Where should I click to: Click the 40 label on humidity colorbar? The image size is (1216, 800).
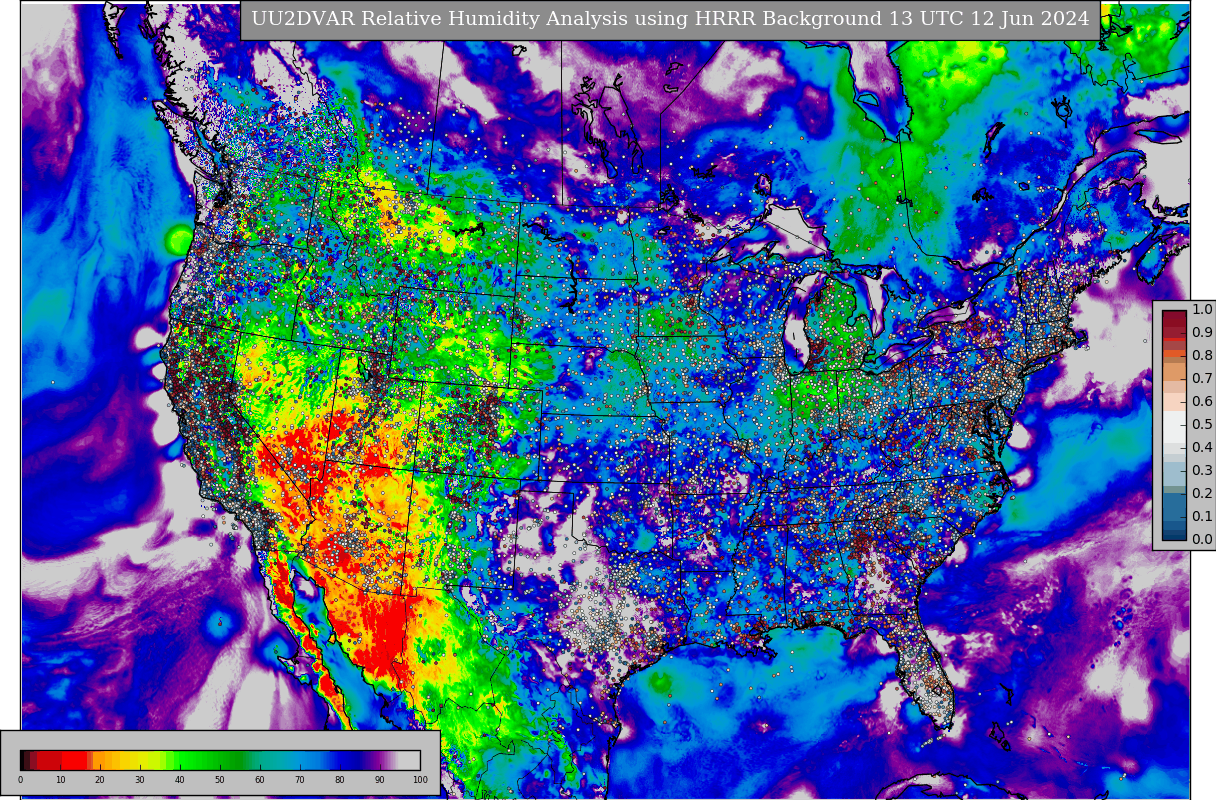pyautogui.click(x=180, y=780)
